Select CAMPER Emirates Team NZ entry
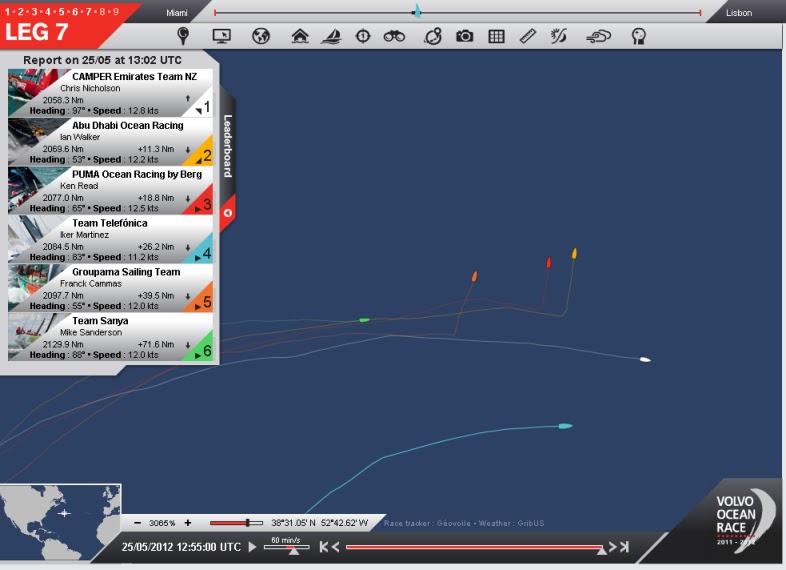The height and width of the screenshot is (570, 786). tap(110, 93)
